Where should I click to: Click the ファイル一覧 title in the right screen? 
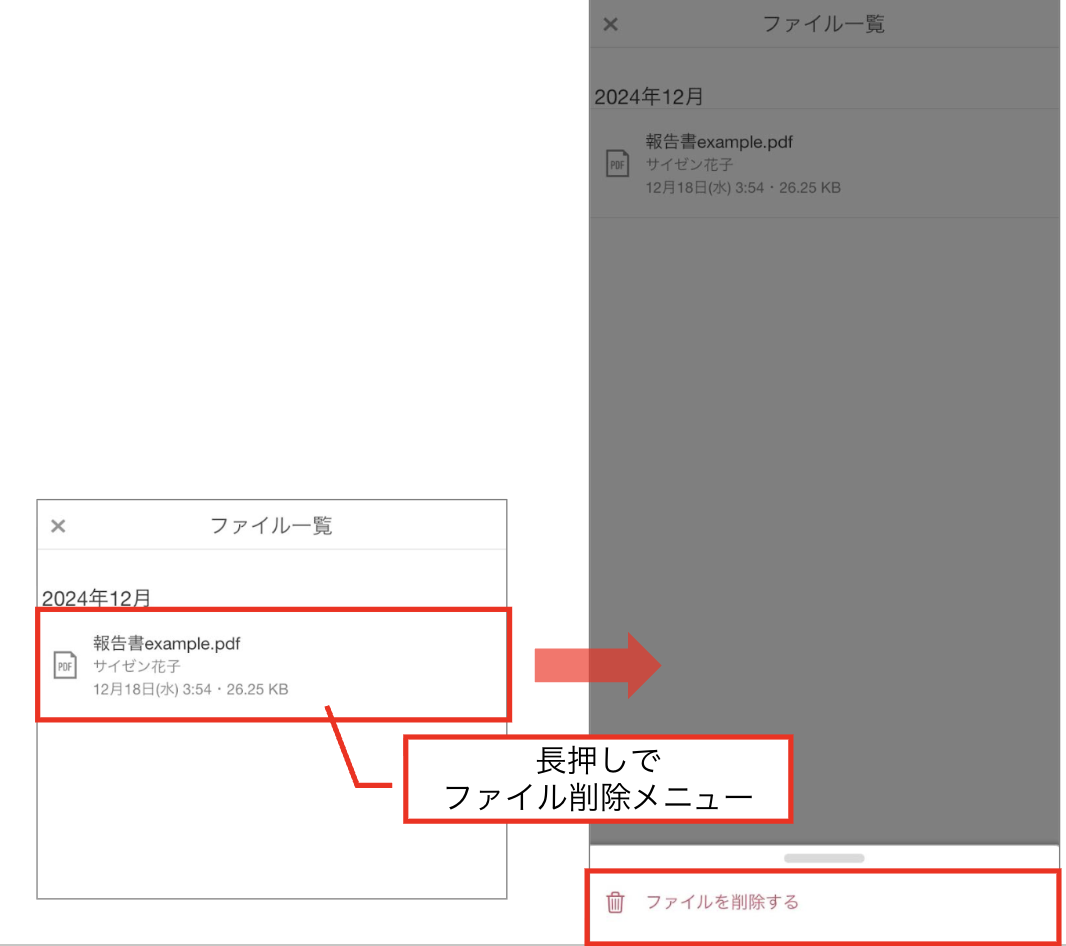click(x=823, y=24)
